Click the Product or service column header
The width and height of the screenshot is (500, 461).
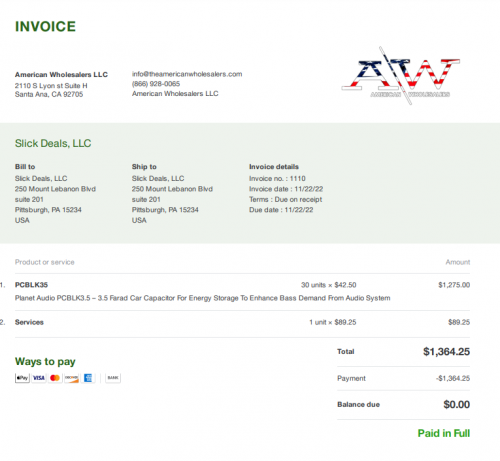click(x=45, y=262)
